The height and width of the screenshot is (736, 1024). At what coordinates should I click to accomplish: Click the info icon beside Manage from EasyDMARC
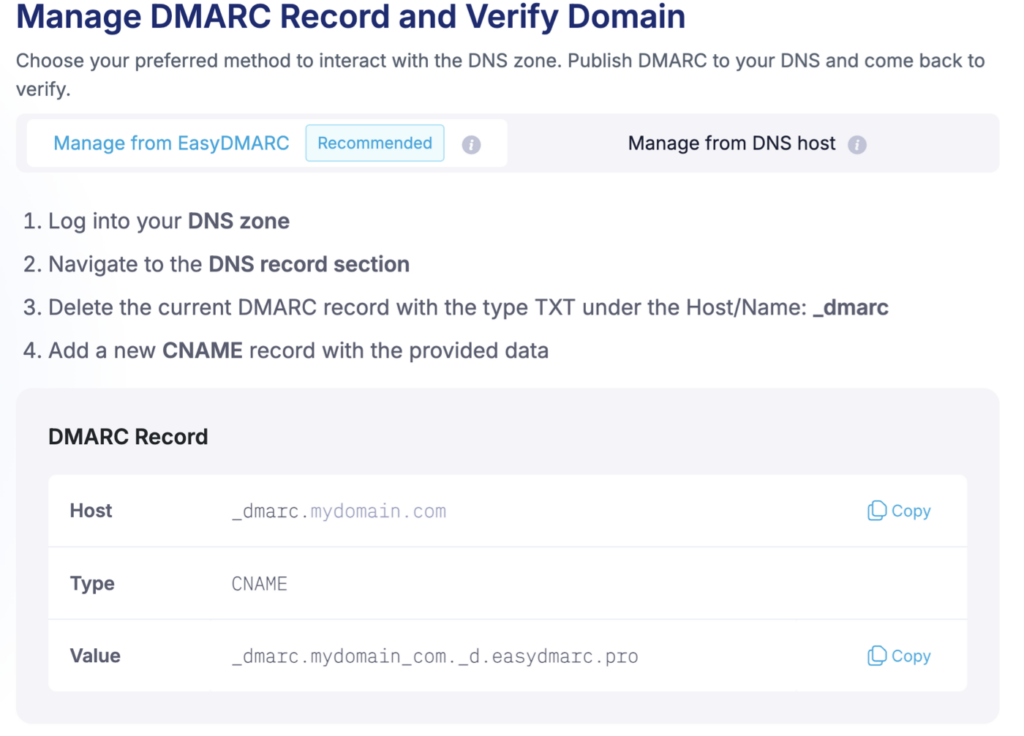pos(471,144)
